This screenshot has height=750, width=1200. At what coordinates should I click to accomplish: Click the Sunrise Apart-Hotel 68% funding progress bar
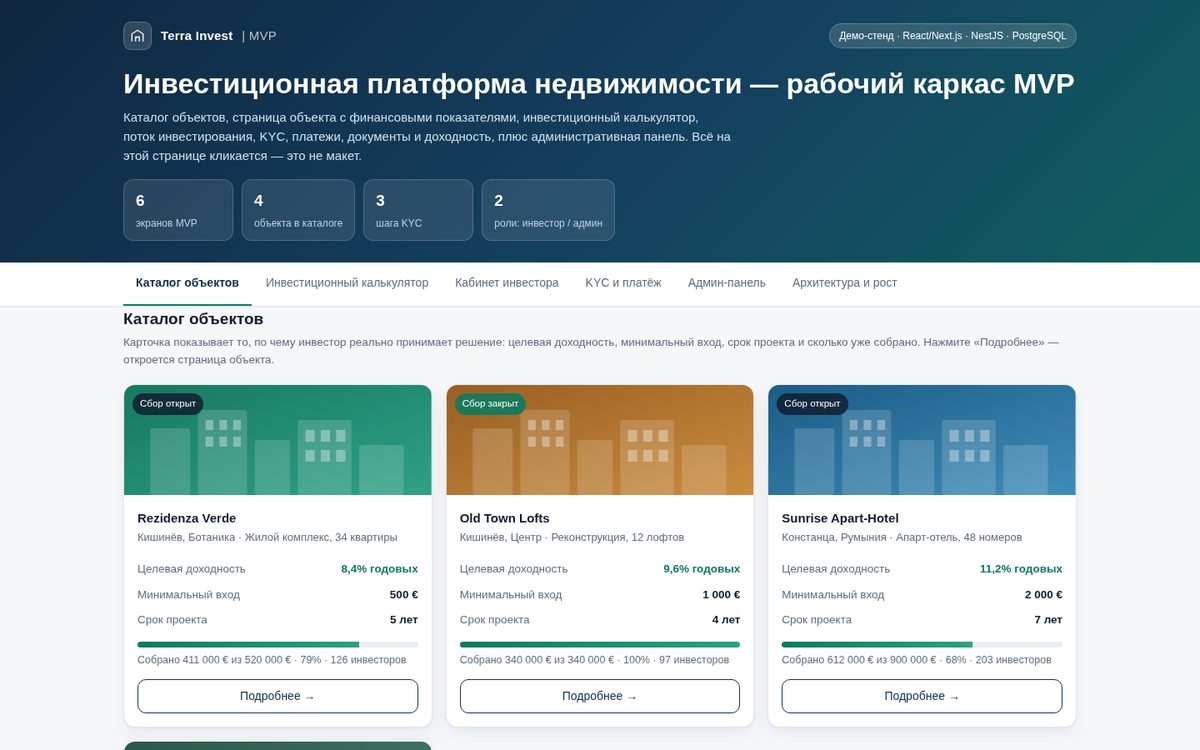922,644
